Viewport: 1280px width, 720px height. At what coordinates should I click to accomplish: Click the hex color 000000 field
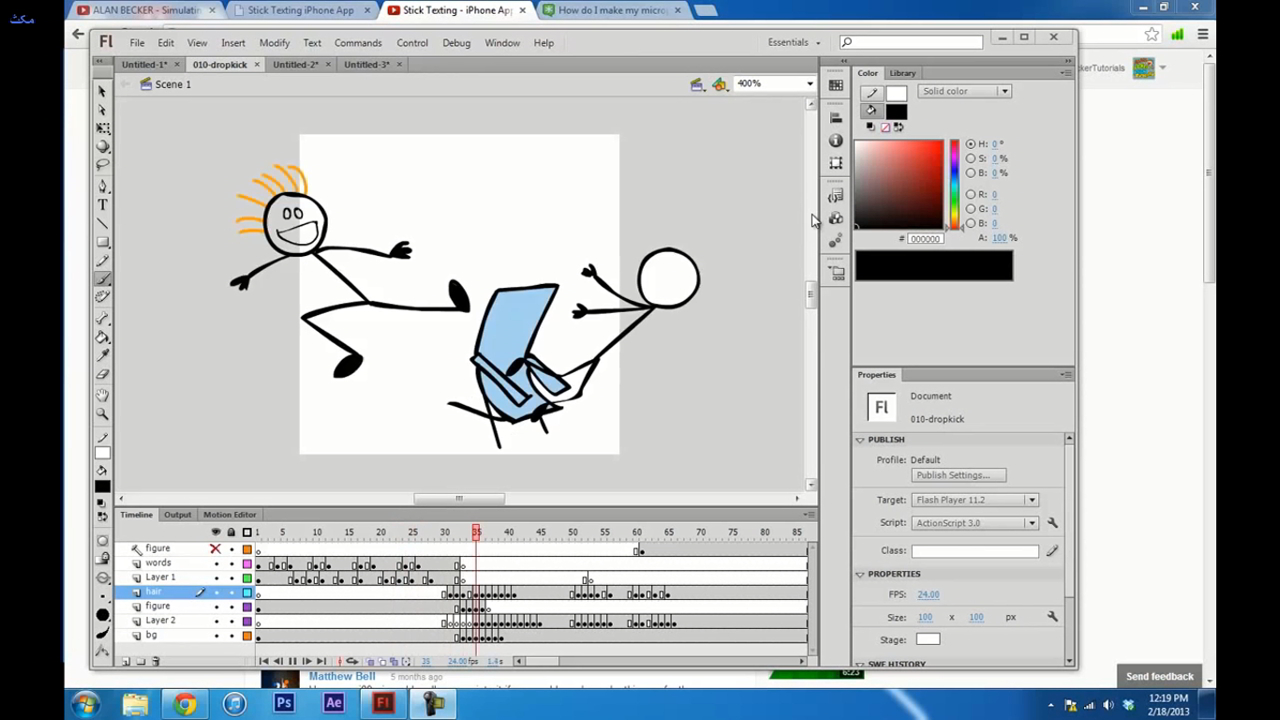click(x=925, y=239)
